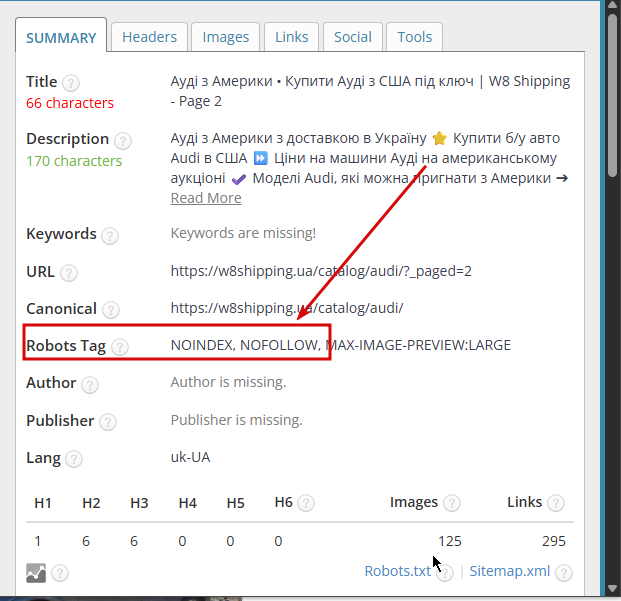Open the chart statistics icon
621x601 pixels.
click(36, 573)
